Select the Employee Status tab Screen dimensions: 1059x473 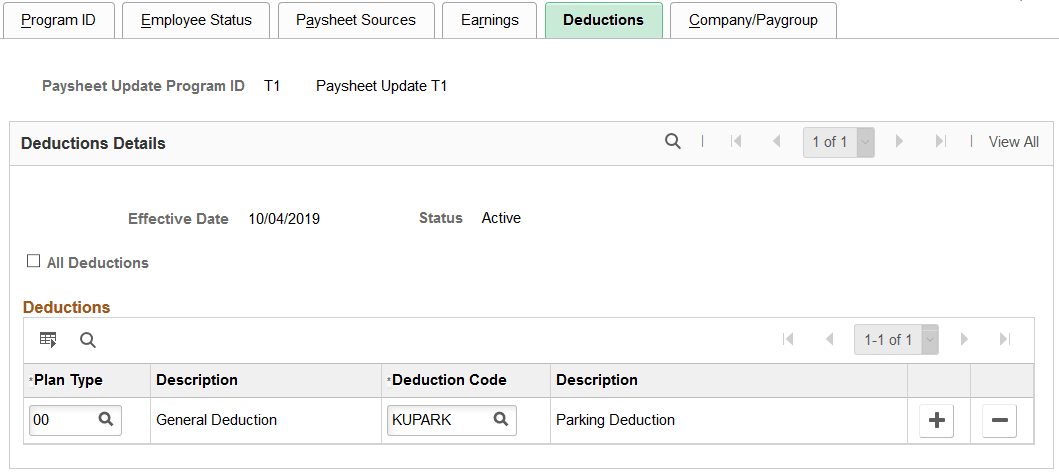point(196,20)
